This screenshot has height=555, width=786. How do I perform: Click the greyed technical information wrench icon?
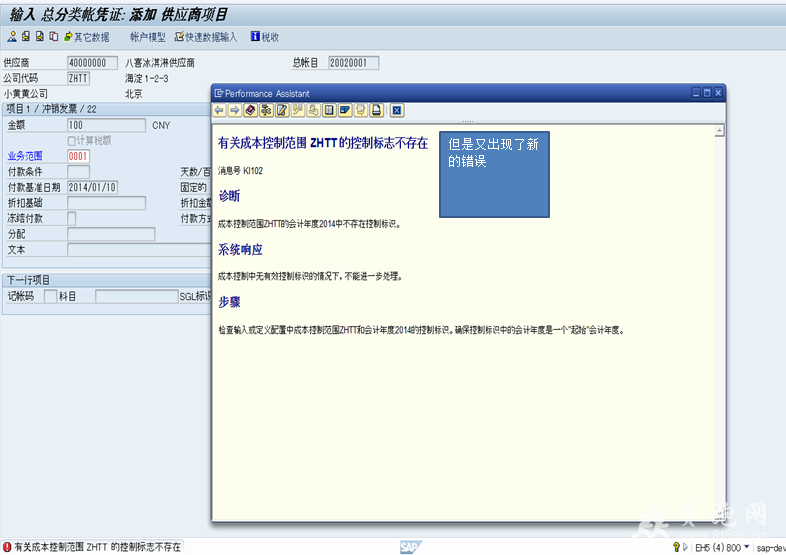click(298, 110)
